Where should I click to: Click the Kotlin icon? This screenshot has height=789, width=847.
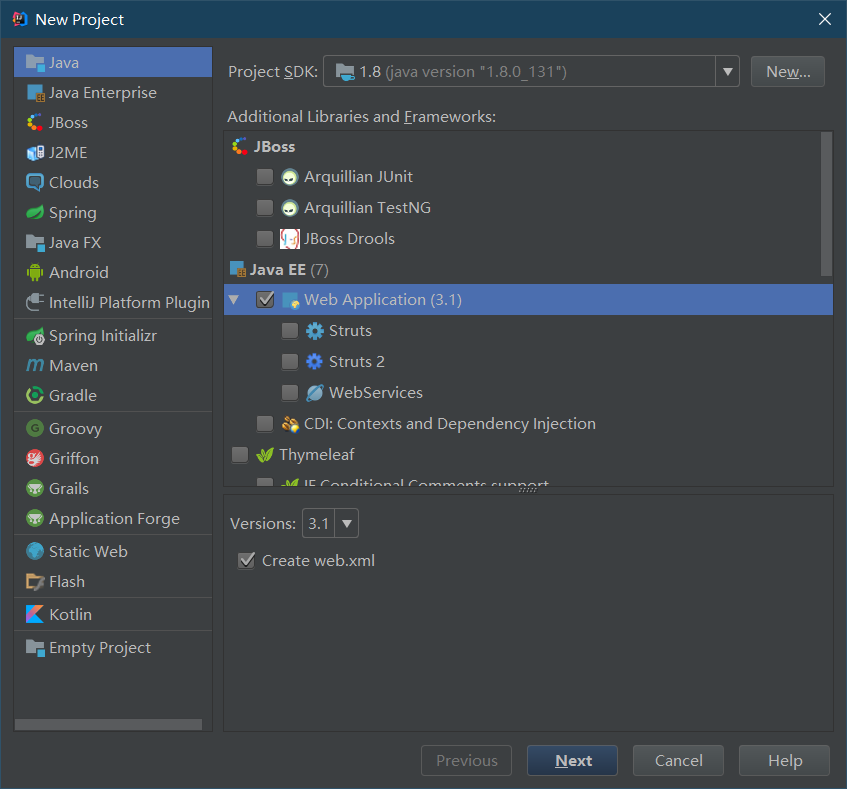[35, 615]
